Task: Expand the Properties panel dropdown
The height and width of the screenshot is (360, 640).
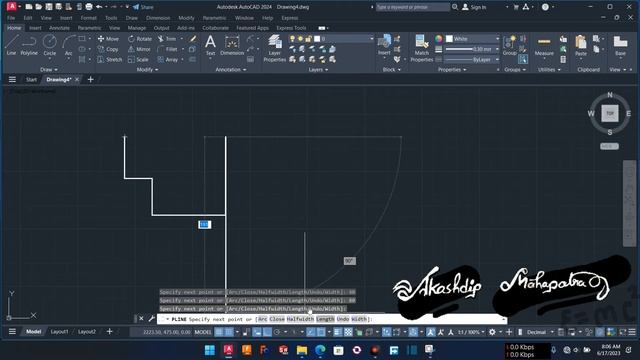Action: pyautogui.click(x=452, y=69)
